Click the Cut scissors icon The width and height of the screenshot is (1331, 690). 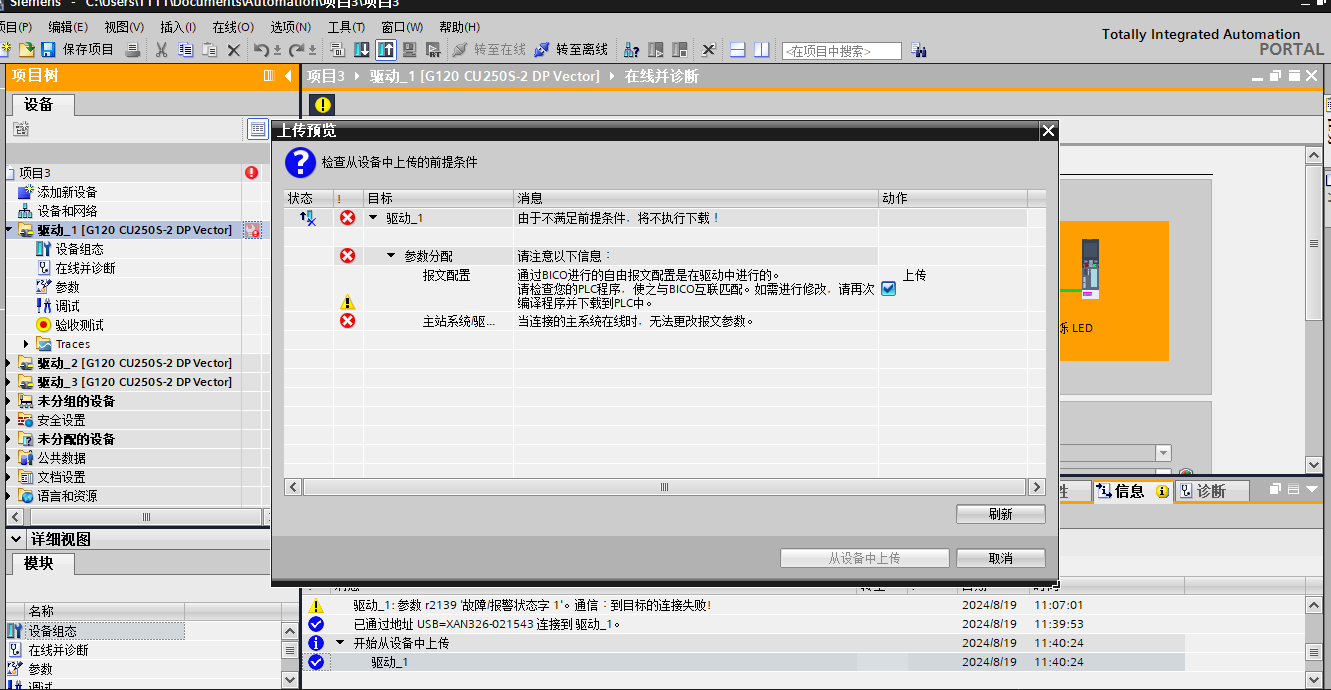161,49
